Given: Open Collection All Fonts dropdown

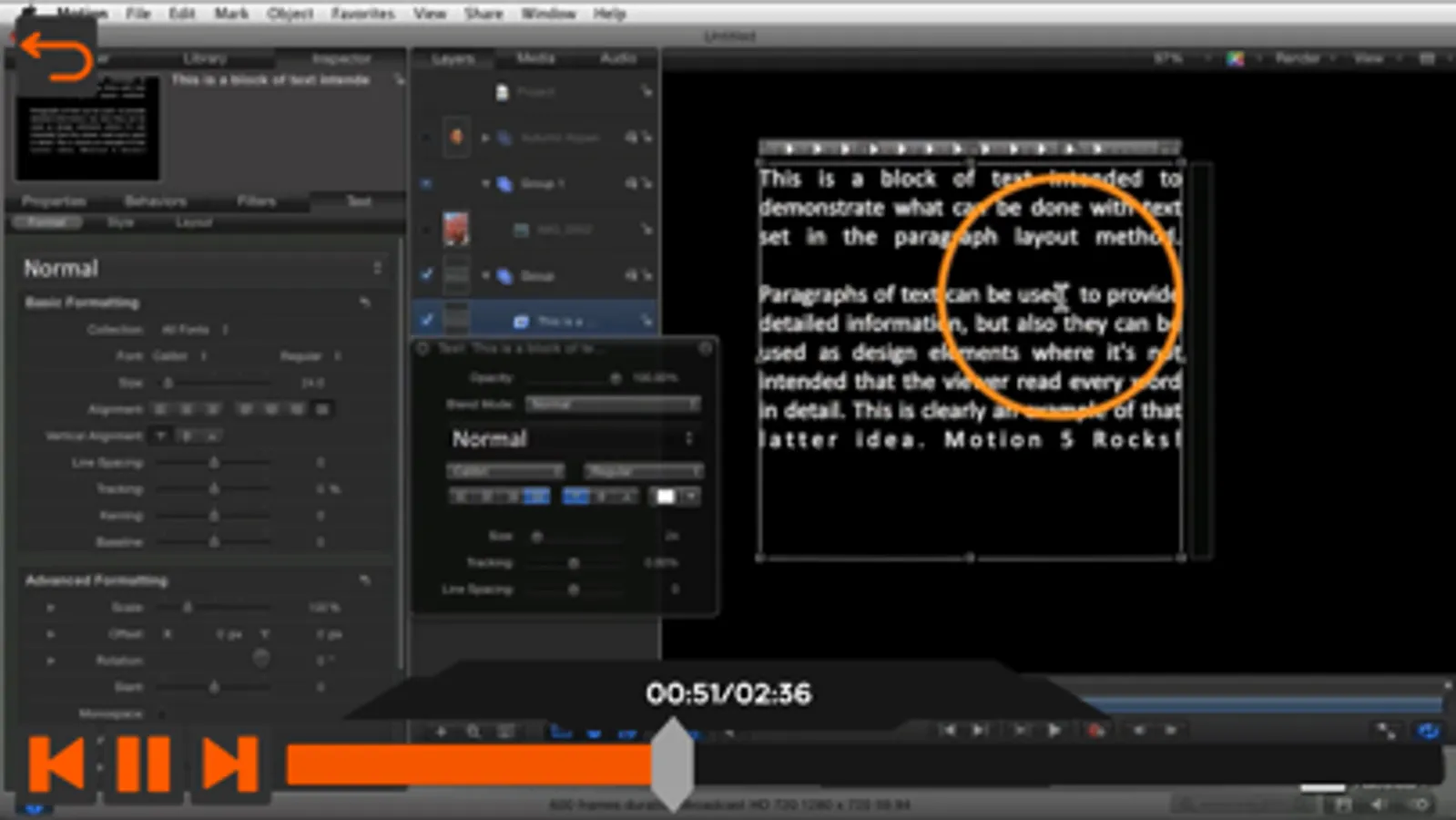Looking at the screenshot, I should tap(195, 329).
